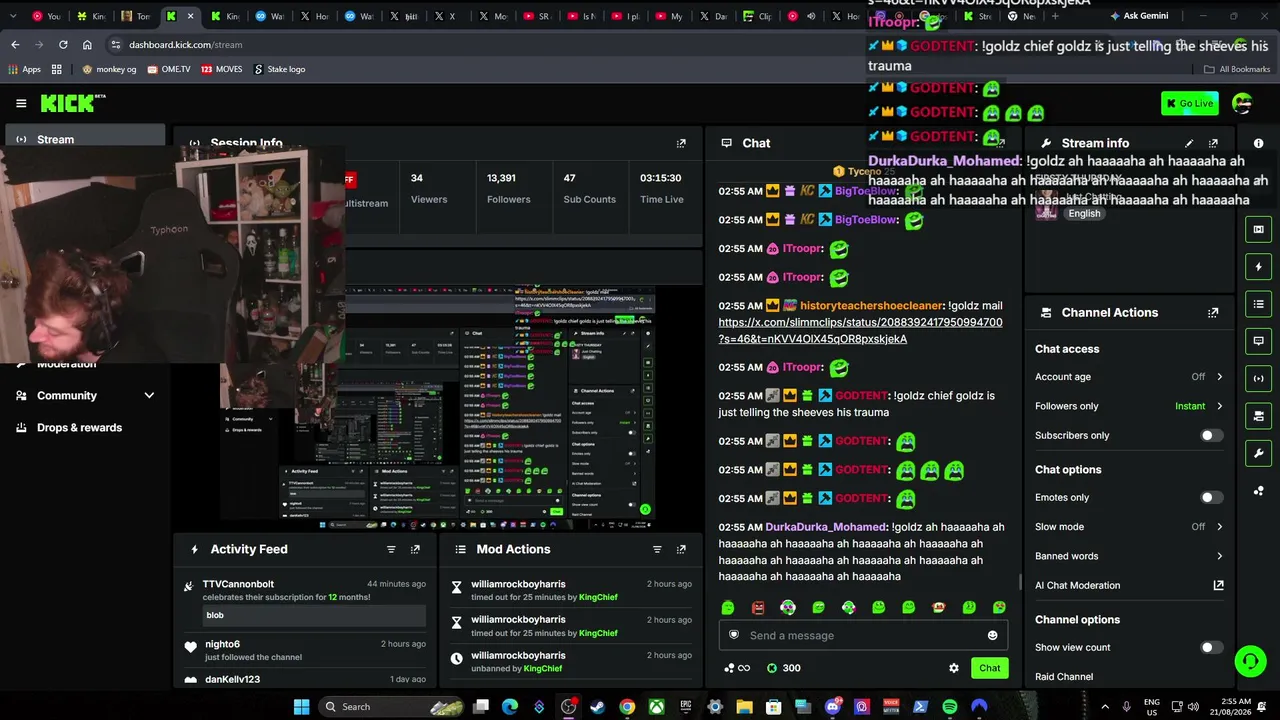Click the Ask Gemini button
Viewport: 1280px width, 720px height.
pos(1138,16)
